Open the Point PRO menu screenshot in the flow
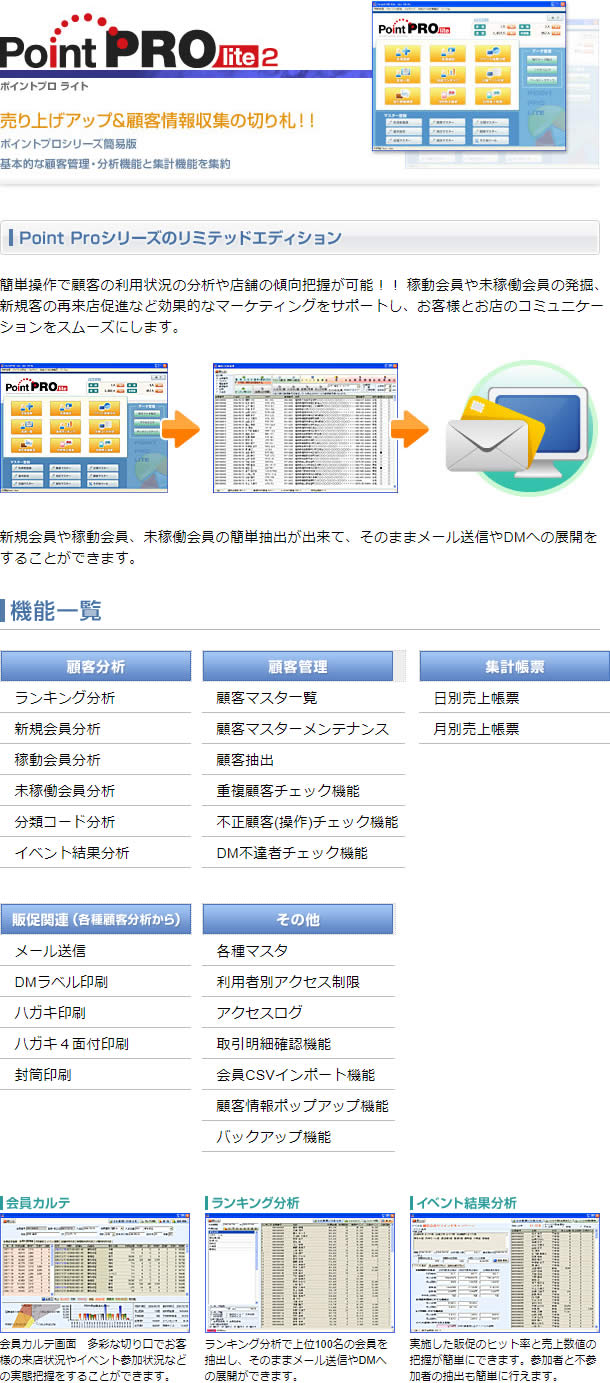 click(x=84, y=429)
